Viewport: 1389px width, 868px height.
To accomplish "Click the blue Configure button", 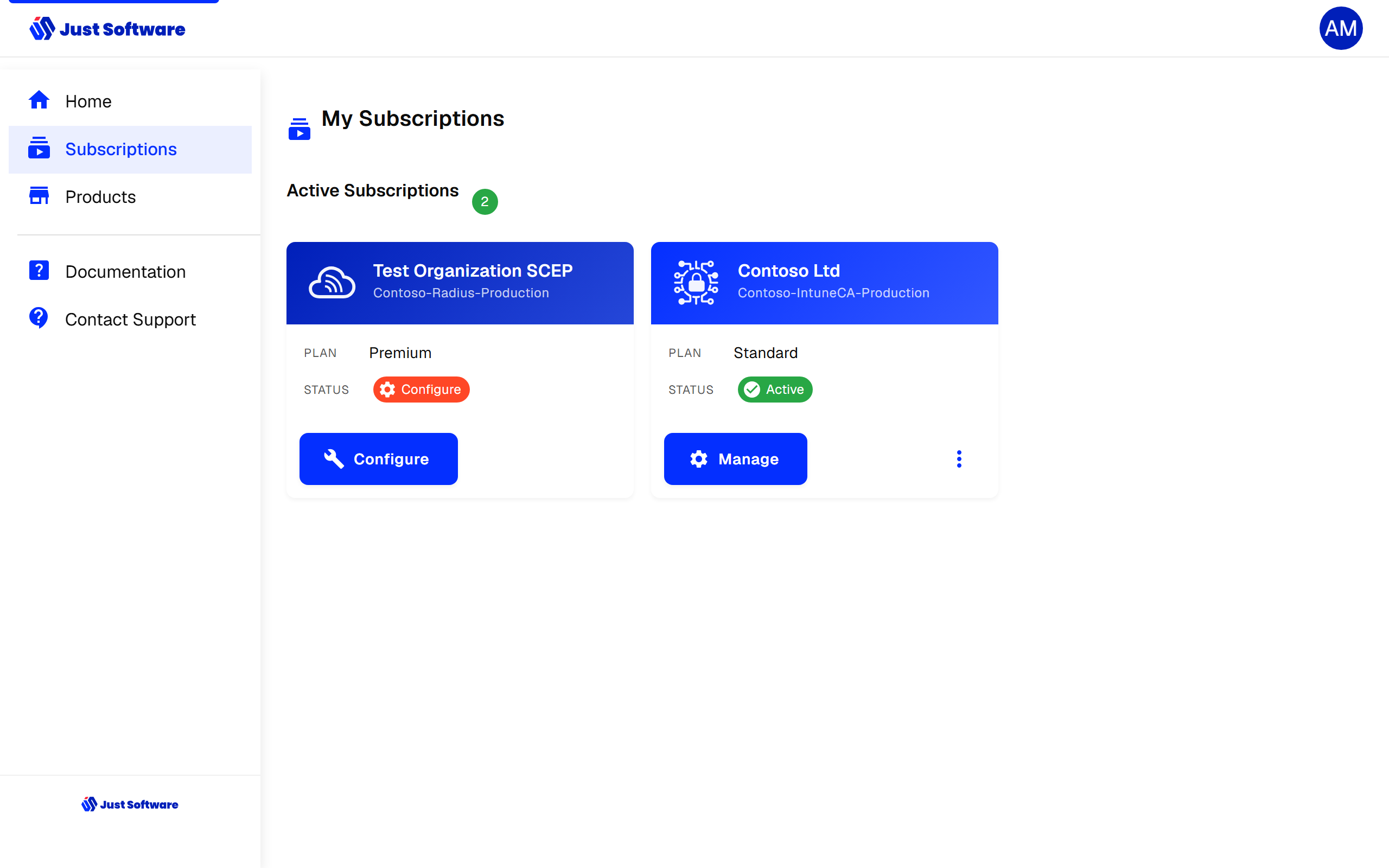I will (378, 459).
